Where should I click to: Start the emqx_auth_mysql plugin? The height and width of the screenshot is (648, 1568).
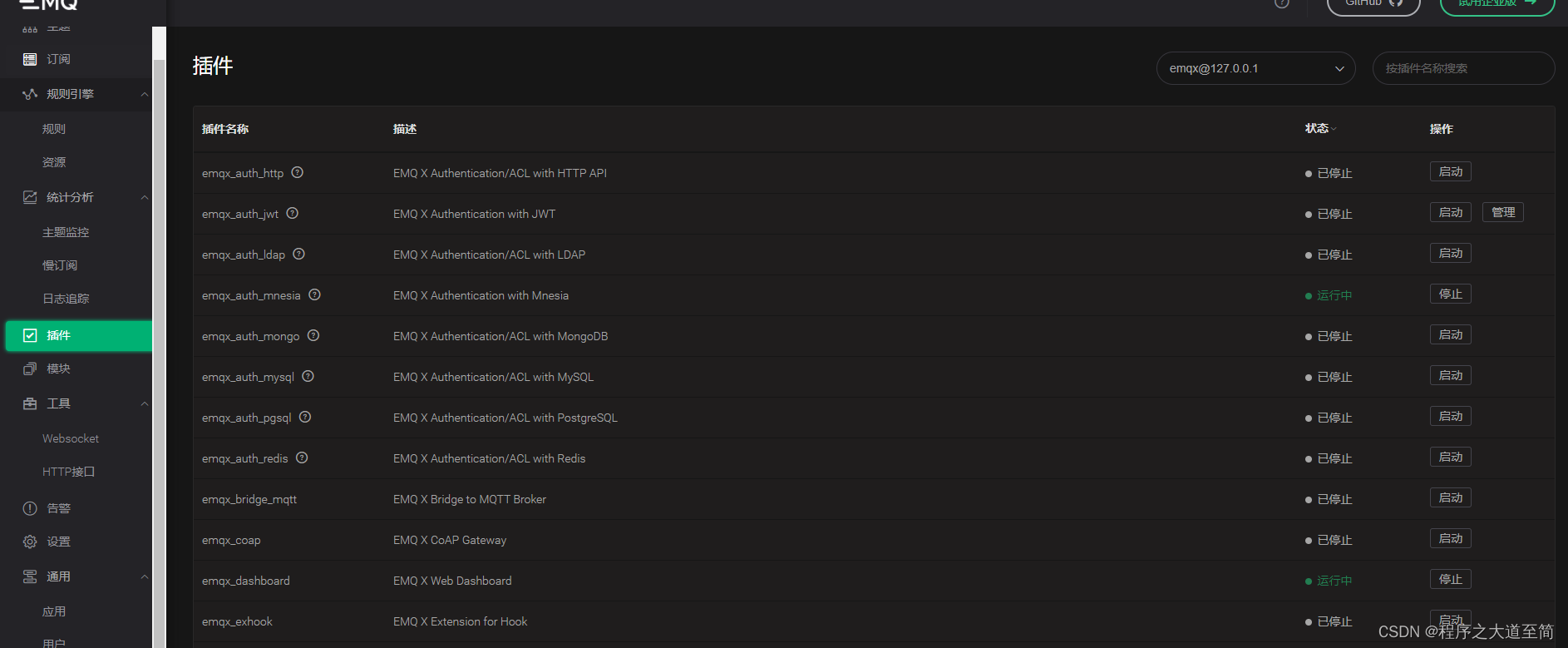pyautogui.click(x=1451, y=375)
